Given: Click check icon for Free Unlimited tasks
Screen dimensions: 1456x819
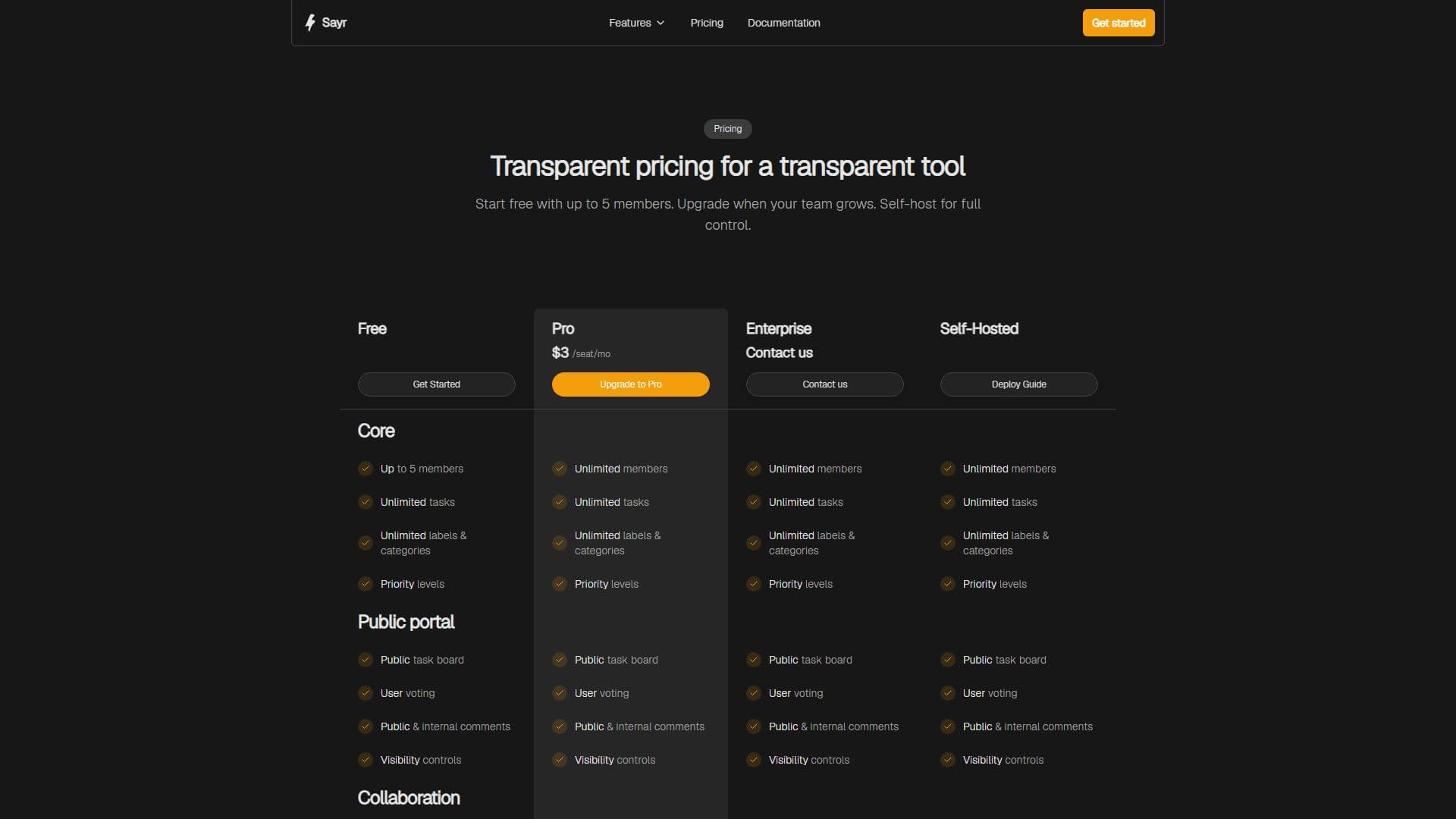Looking at the screenshot, I should (x=366, y=502).
